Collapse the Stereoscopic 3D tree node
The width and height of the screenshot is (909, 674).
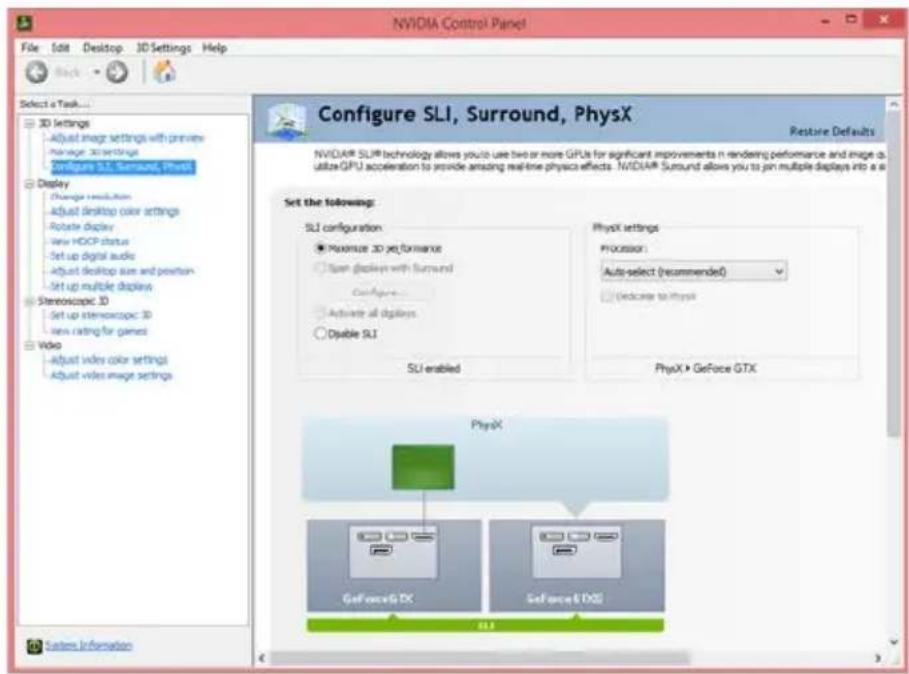click(30, 301)
